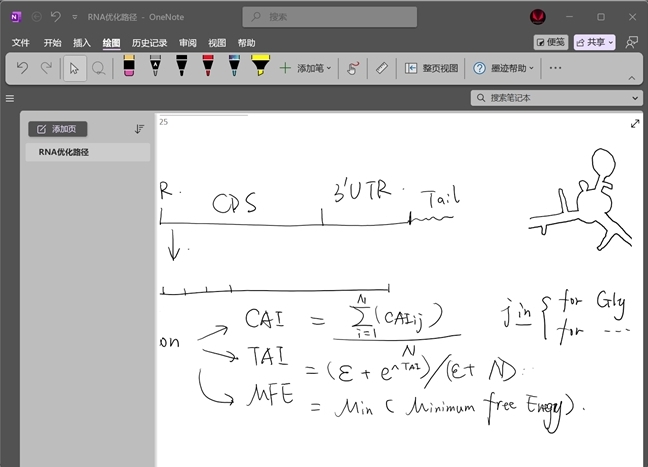This screenshot has width=648, height=467.
Task: Toggle the navigation pane hamburger
Action: [10, 98]
